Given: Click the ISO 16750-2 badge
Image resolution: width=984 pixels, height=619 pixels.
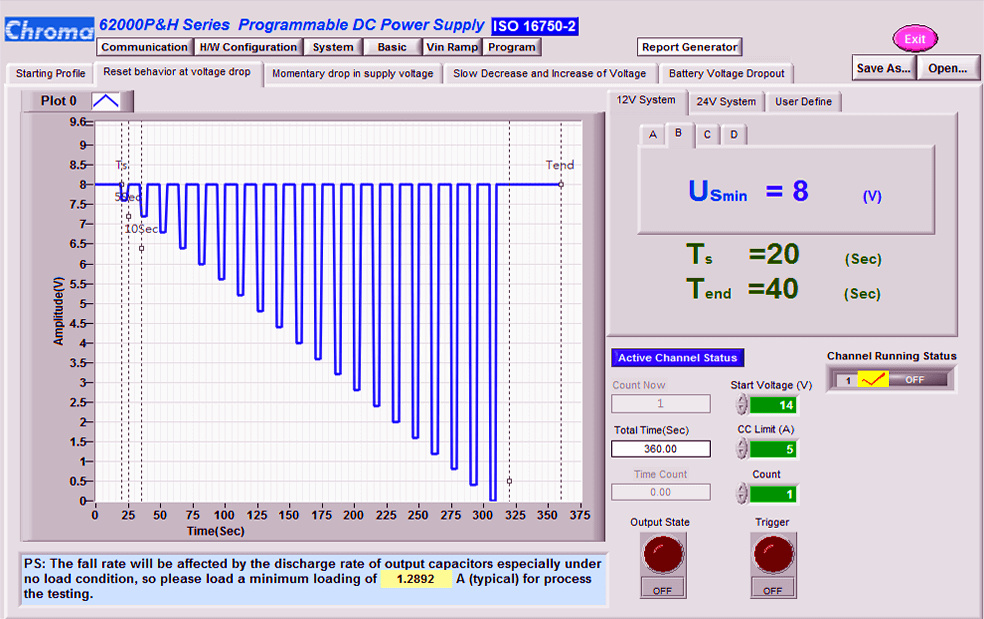Looking at the screenshot, I should (534, 26).
